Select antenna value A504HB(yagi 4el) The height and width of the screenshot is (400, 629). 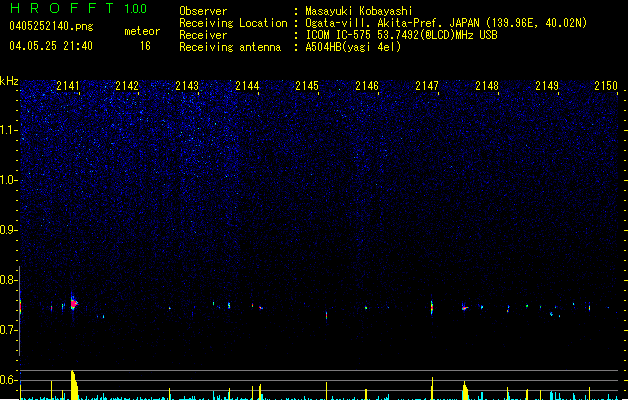[x=353, y=47]
